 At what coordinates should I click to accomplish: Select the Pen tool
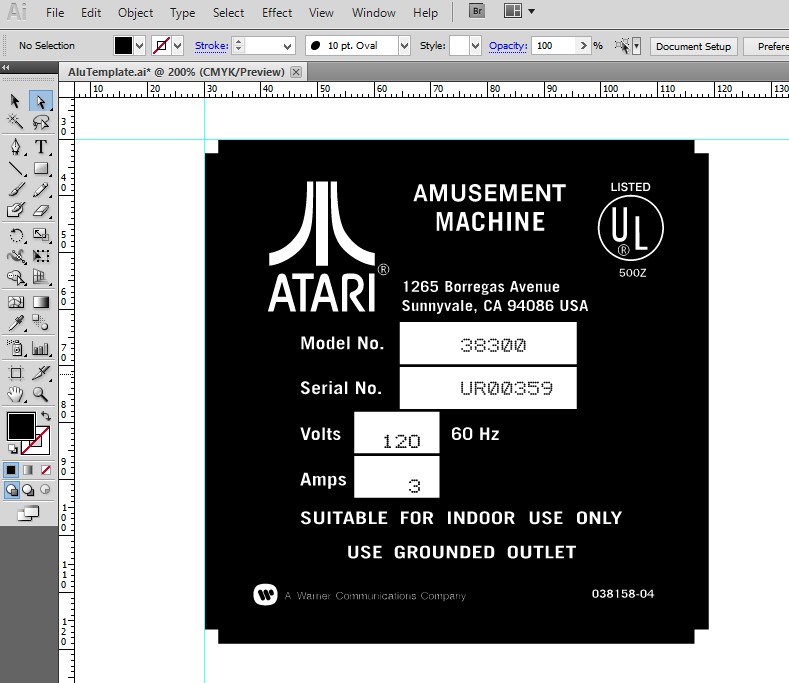pyautogui.click(x=15, y=147)
